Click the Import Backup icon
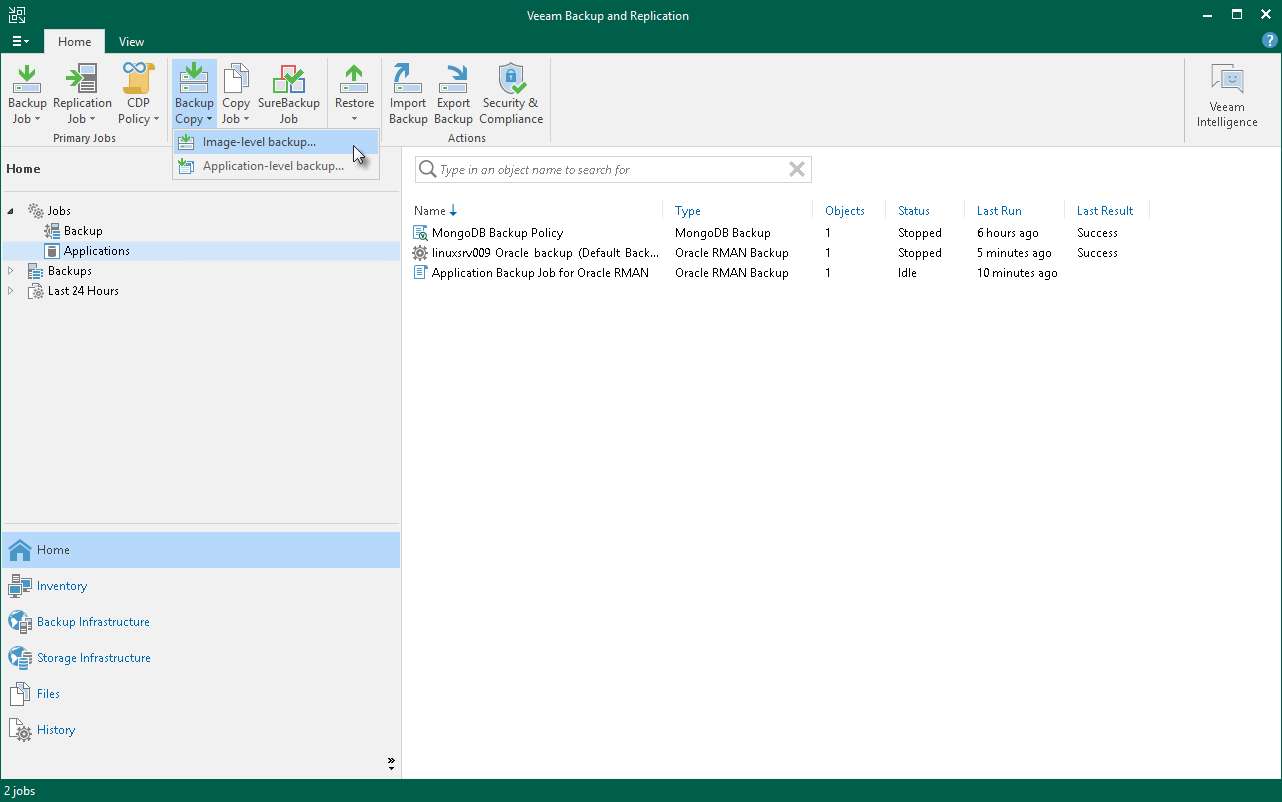The width and height of the screenshot is (1282, 802). 408,94
